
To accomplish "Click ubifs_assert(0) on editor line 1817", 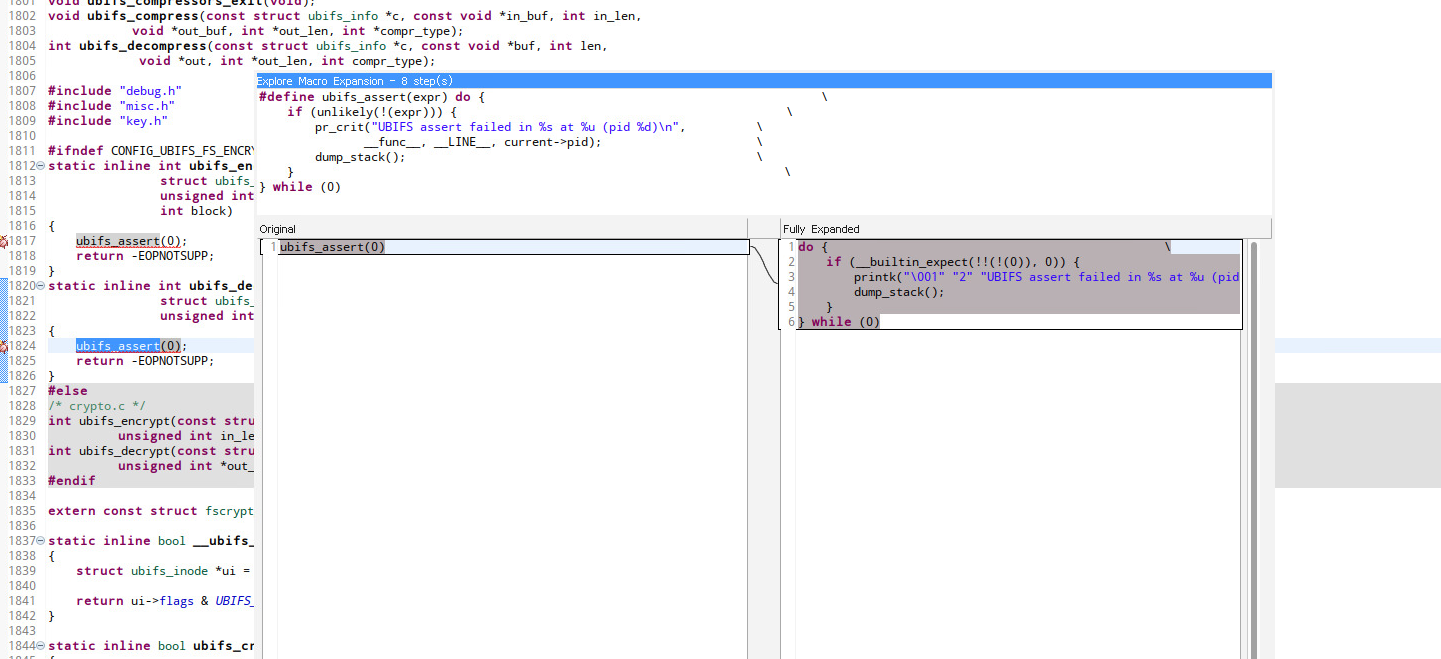I will [x=131, y=241].
